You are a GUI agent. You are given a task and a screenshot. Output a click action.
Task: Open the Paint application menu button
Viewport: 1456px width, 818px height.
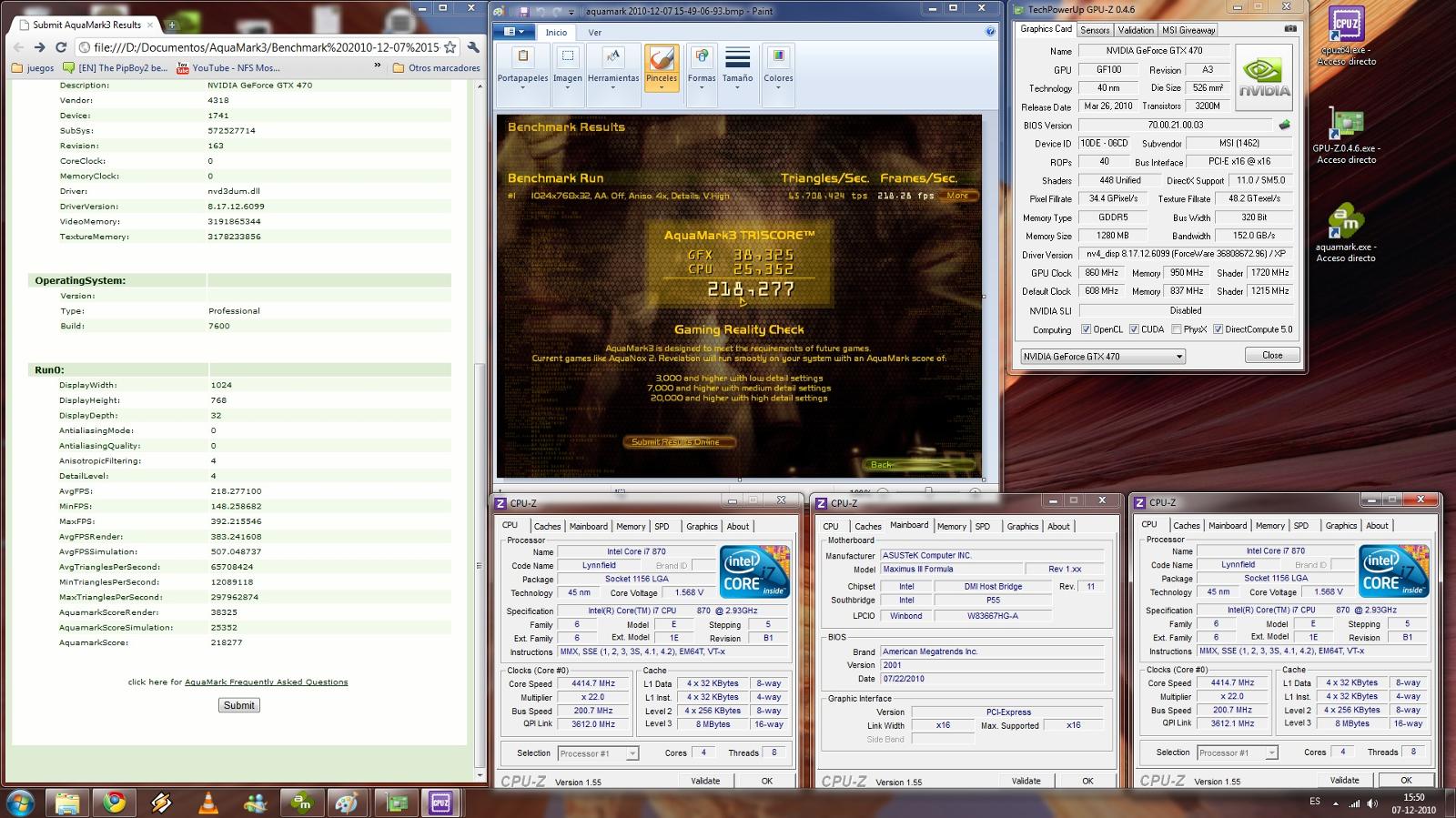click(514, 32)
